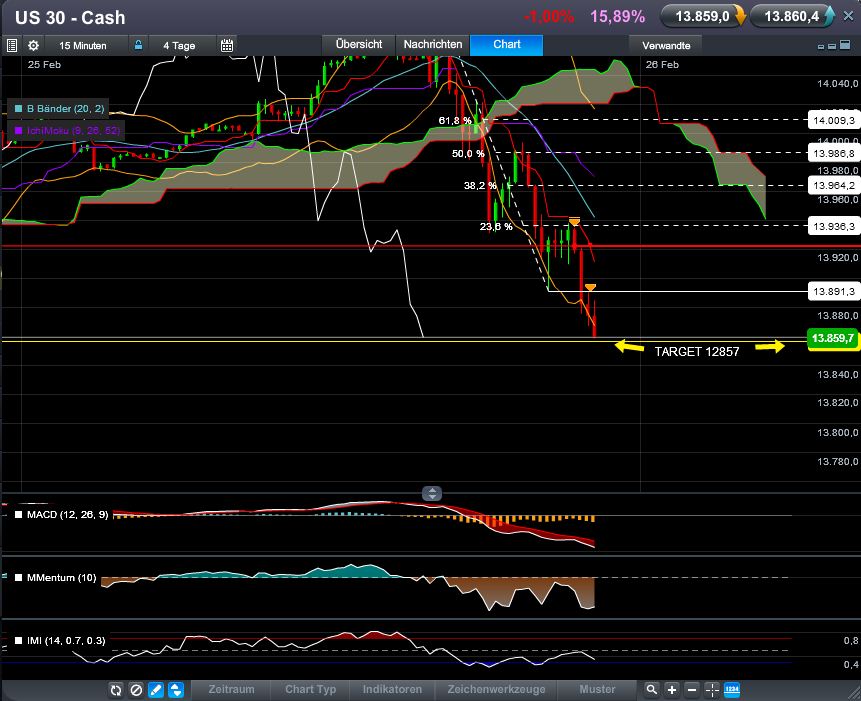Viewport: 861px width, 701px height.
Task: Toggle IMI (14, 0.7, 0.3) indicator checkbox
Action: [x=19, y=641]
